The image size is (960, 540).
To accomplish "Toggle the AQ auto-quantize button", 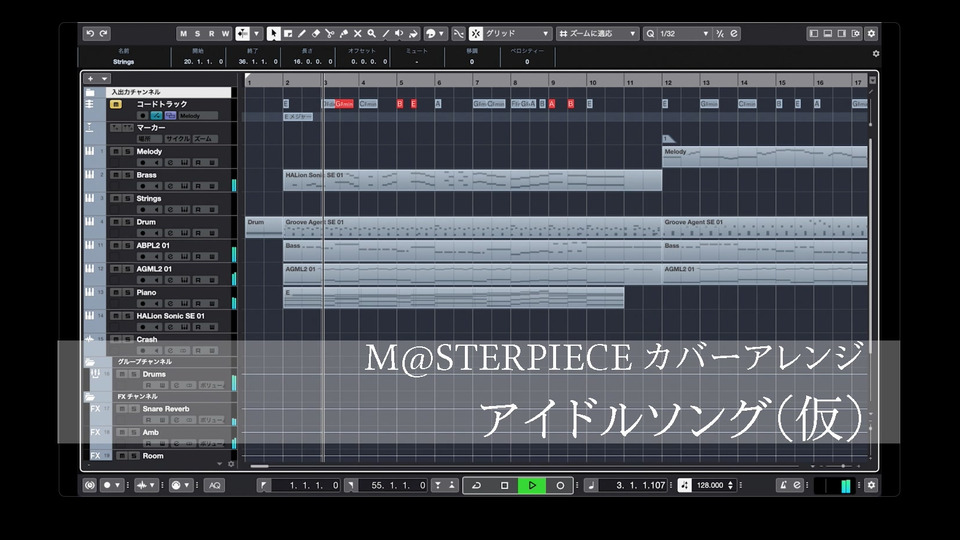I will click(214, 485).
